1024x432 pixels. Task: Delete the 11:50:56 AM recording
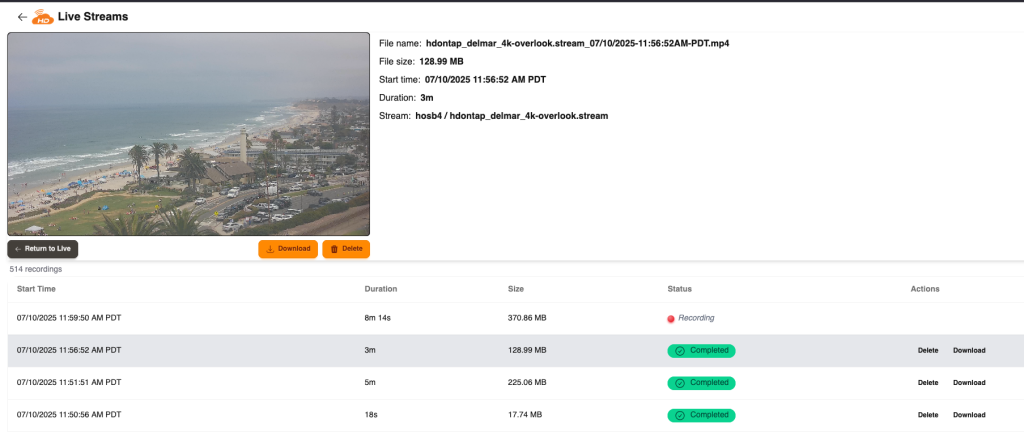928,415
